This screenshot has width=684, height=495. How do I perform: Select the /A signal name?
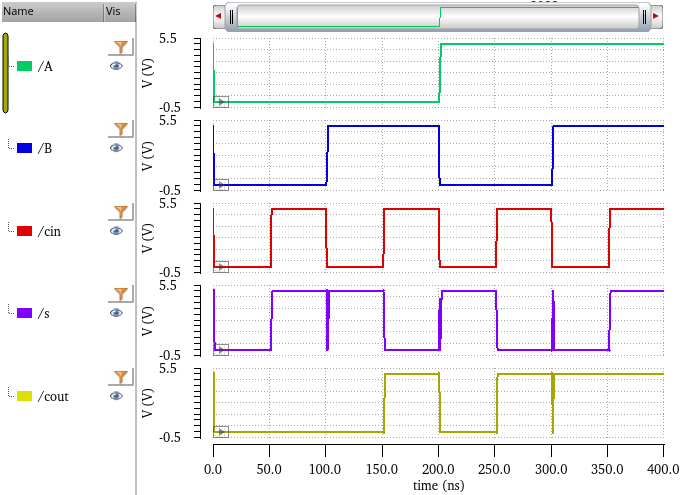[45, 66]
